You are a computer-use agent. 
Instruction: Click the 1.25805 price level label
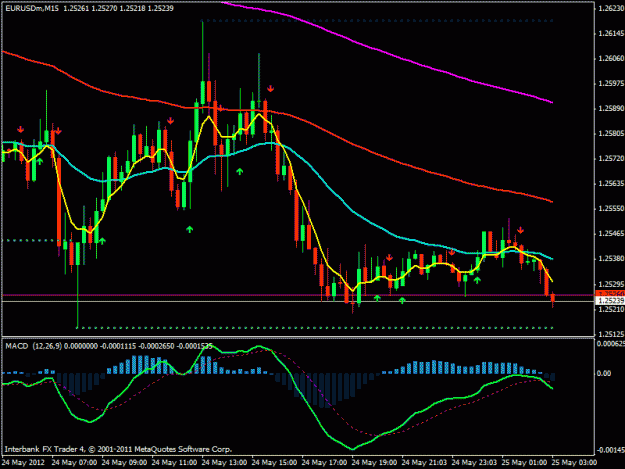[611, 133]
